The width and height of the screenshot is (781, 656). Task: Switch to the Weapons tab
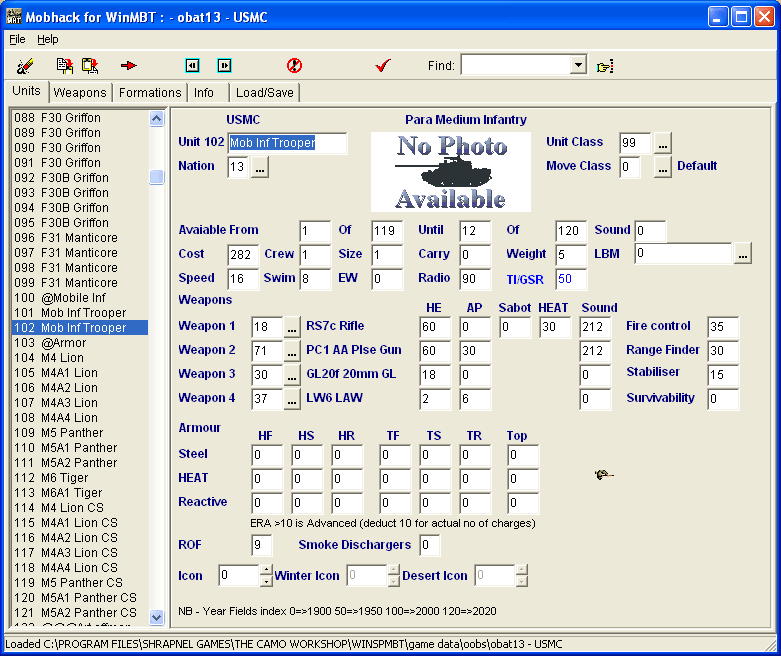tap(80, 93)
